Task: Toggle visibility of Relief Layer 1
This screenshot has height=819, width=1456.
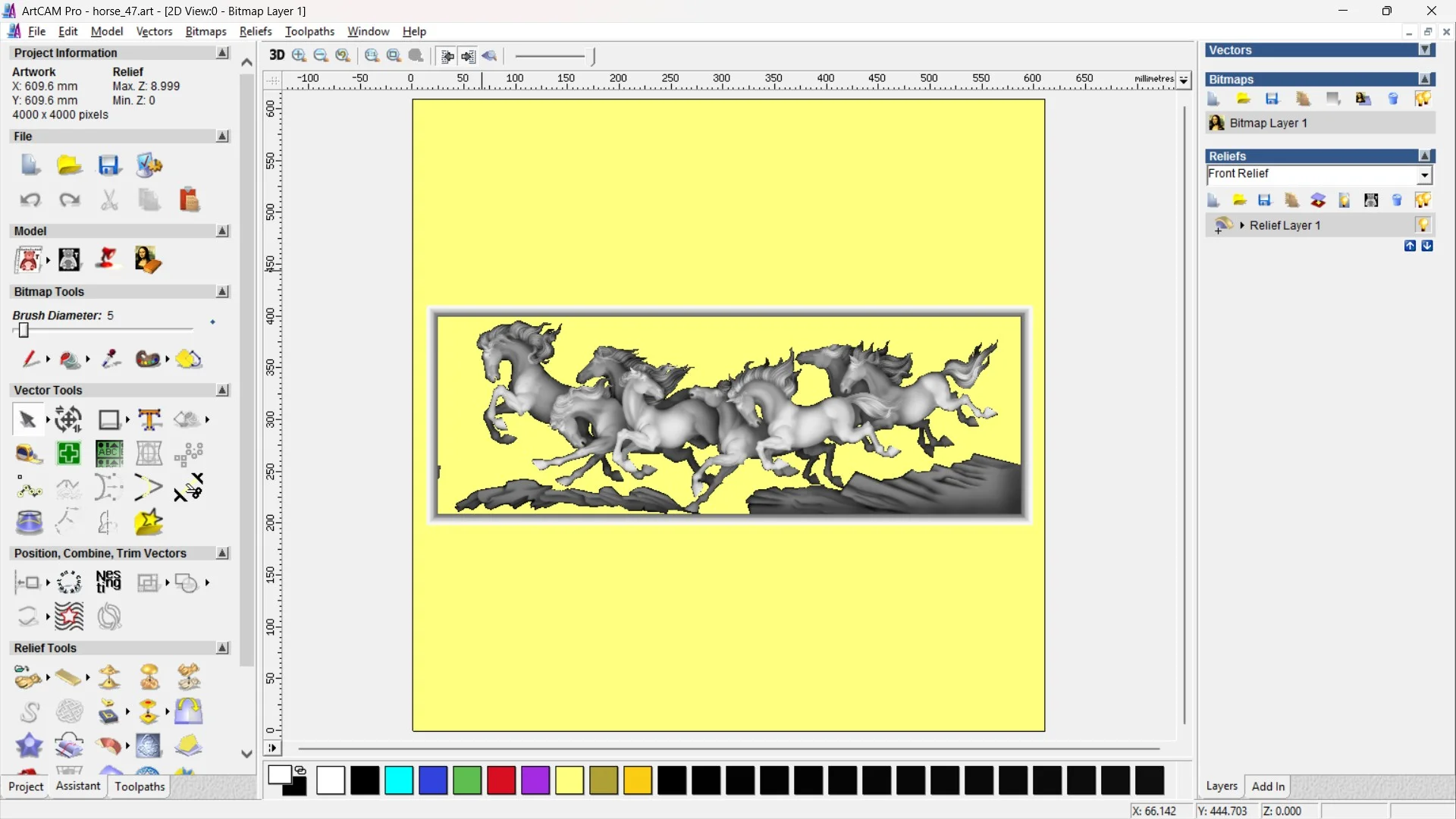Action: [x=1424, y=224]
